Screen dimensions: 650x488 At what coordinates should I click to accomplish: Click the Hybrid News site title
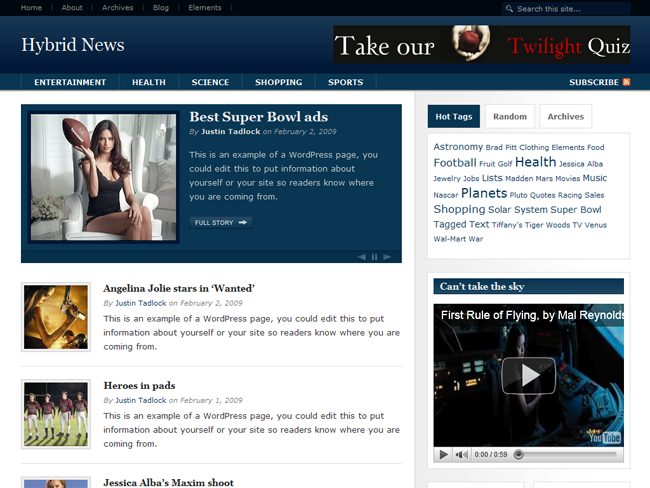(x=73, y=45)
